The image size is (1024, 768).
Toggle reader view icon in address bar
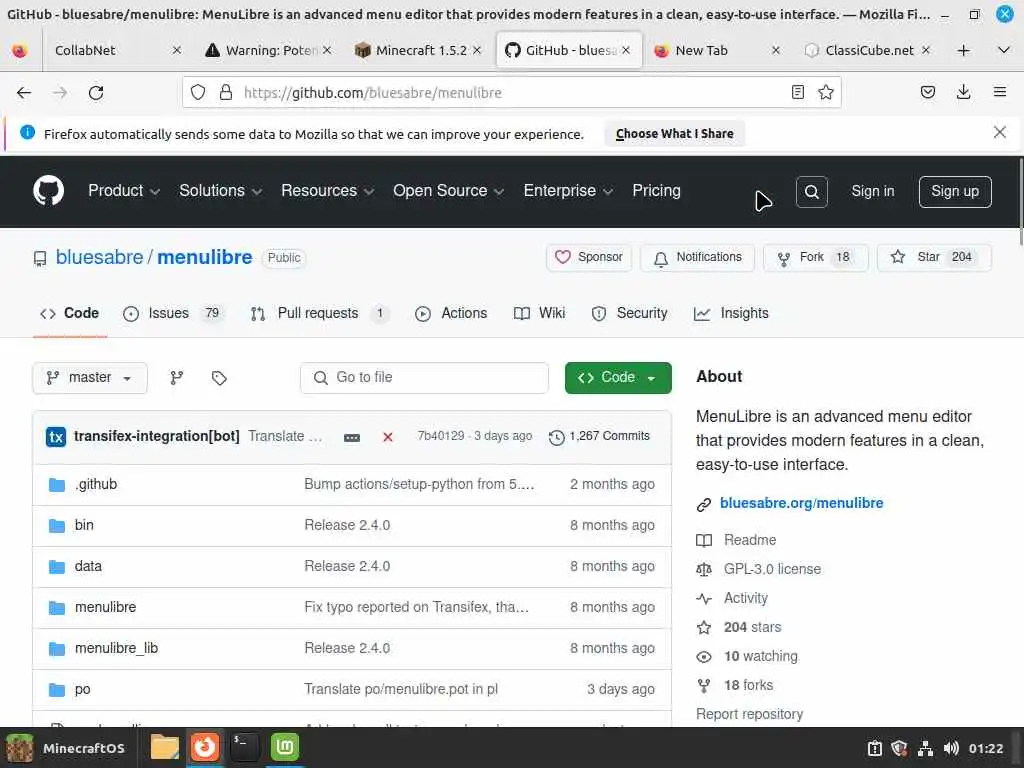click(x=797, y=92)
